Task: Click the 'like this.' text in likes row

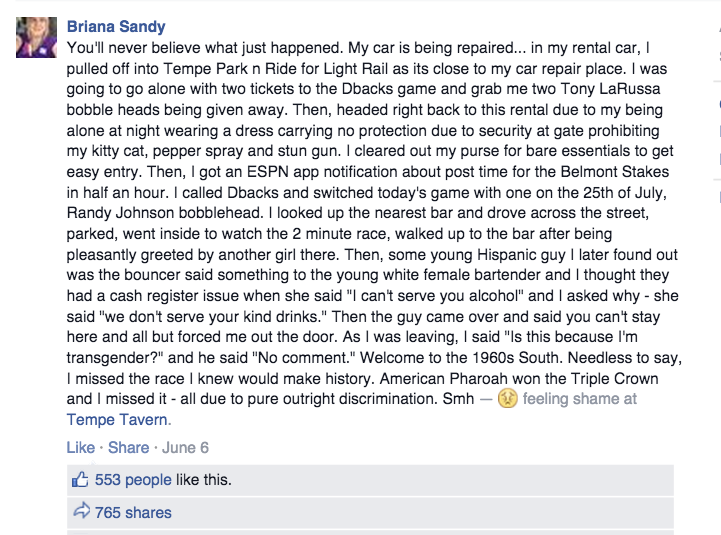Action: (203, 480)
